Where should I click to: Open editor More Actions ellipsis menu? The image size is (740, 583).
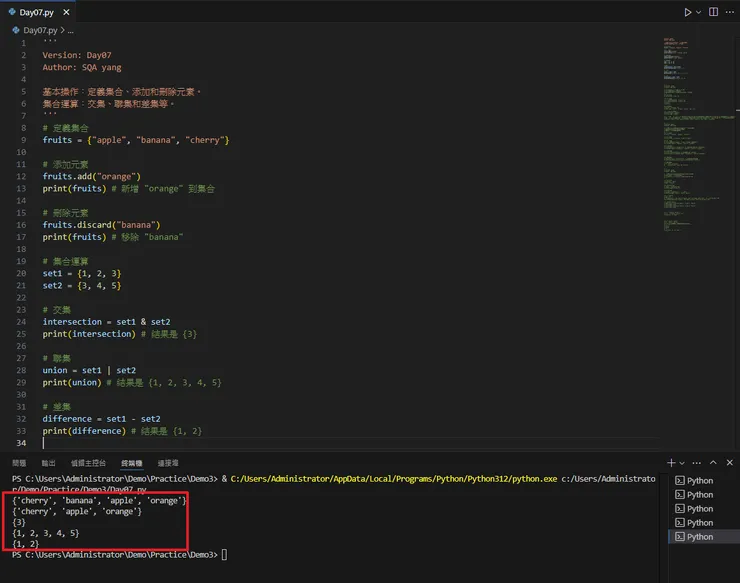pyautogui.click(x=730, y=12)
